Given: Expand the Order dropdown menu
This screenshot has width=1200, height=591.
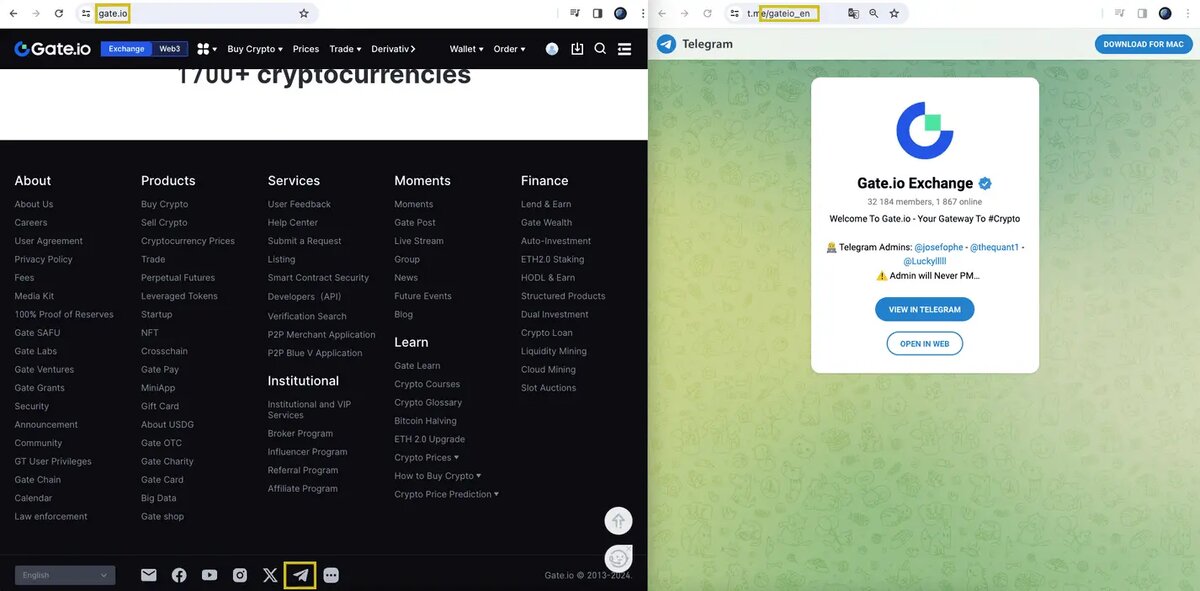Looking at the screenshot, I should click(x=509, y=49).
